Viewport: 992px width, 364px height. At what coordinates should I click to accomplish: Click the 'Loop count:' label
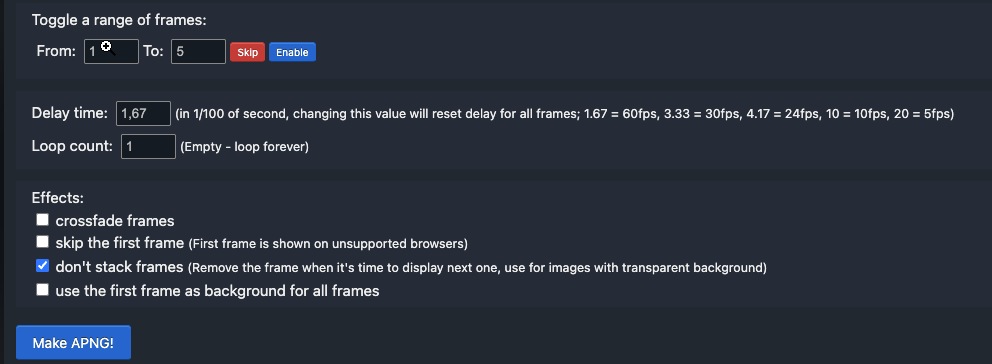(x=72, y=146)
